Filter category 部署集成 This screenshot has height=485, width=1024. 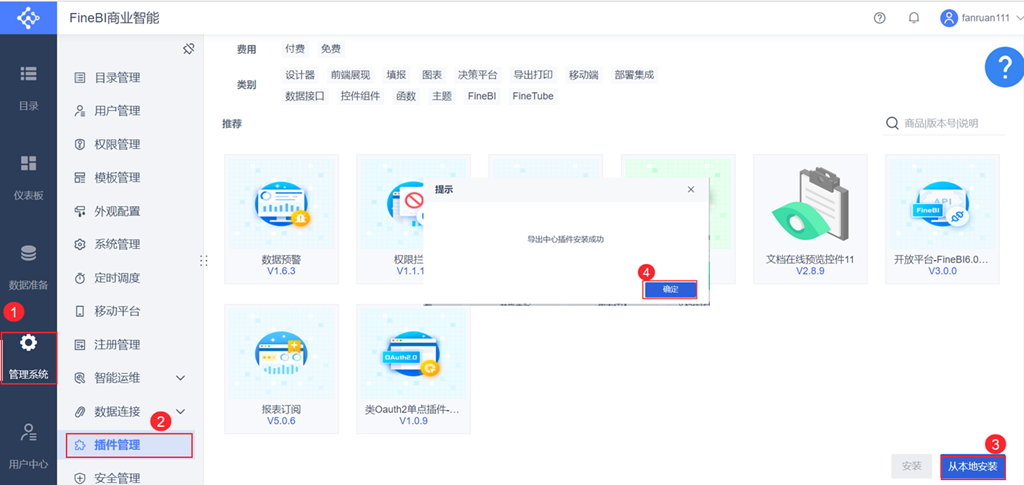tap(634, 75)
